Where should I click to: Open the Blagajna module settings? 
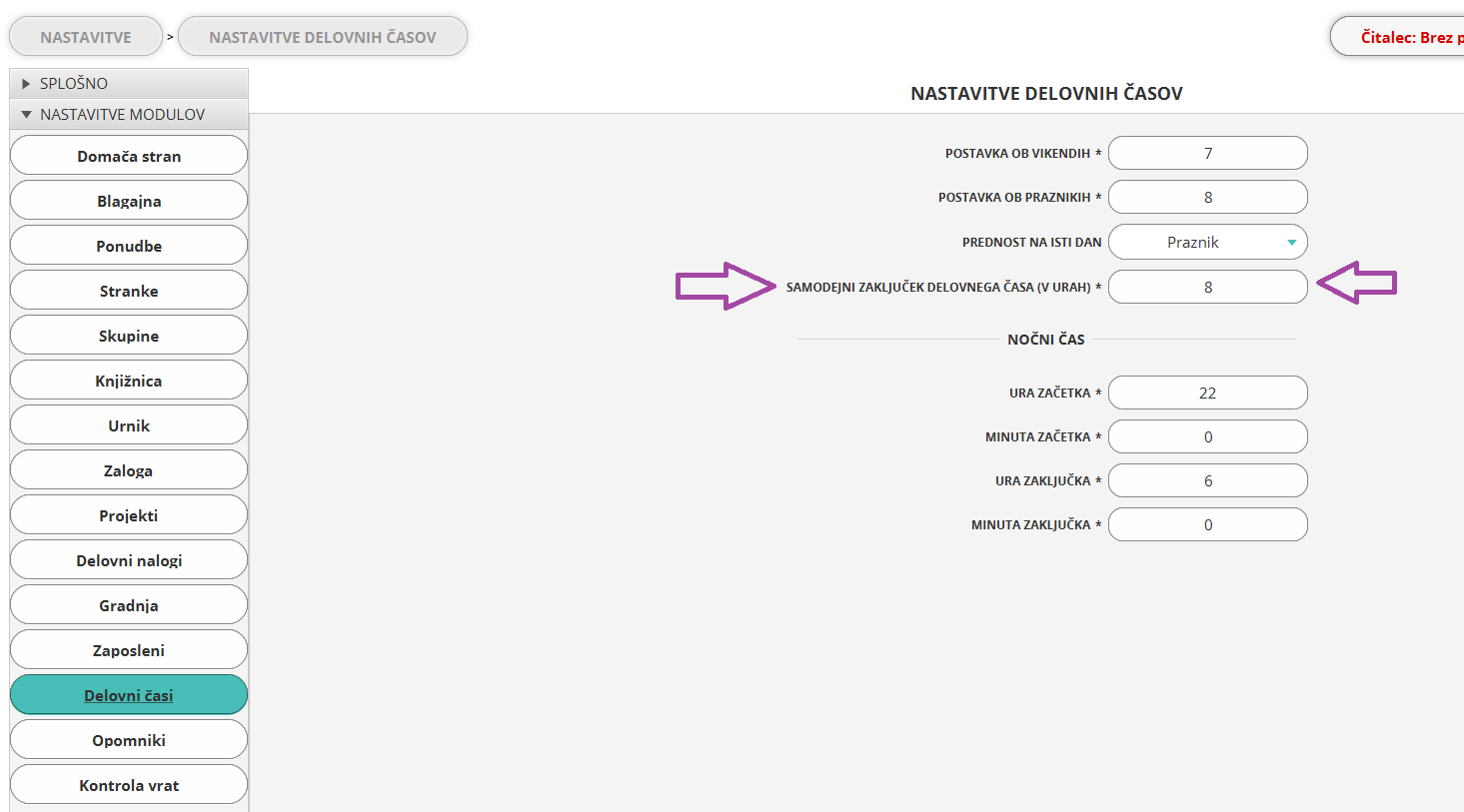[129, 201]
